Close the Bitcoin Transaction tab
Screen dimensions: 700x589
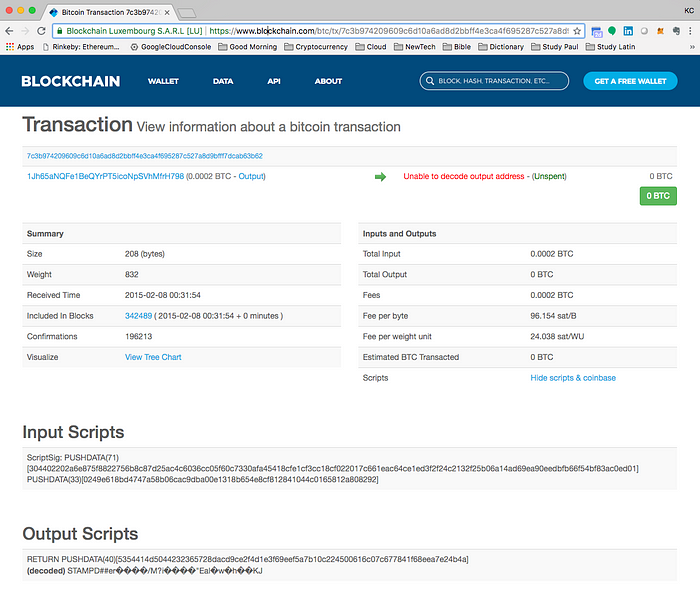pos(167,13)
